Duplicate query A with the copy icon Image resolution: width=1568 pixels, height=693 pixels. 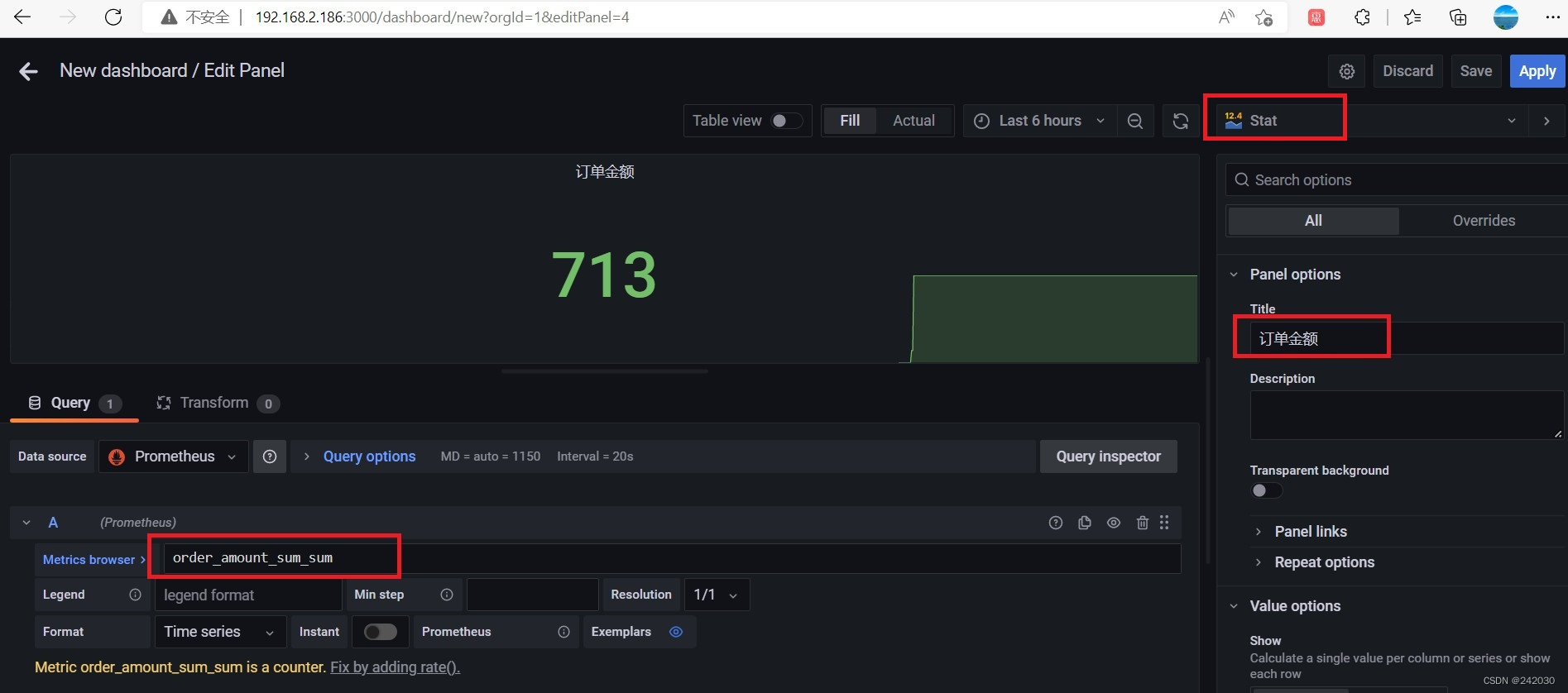(x=1085, y=523)
